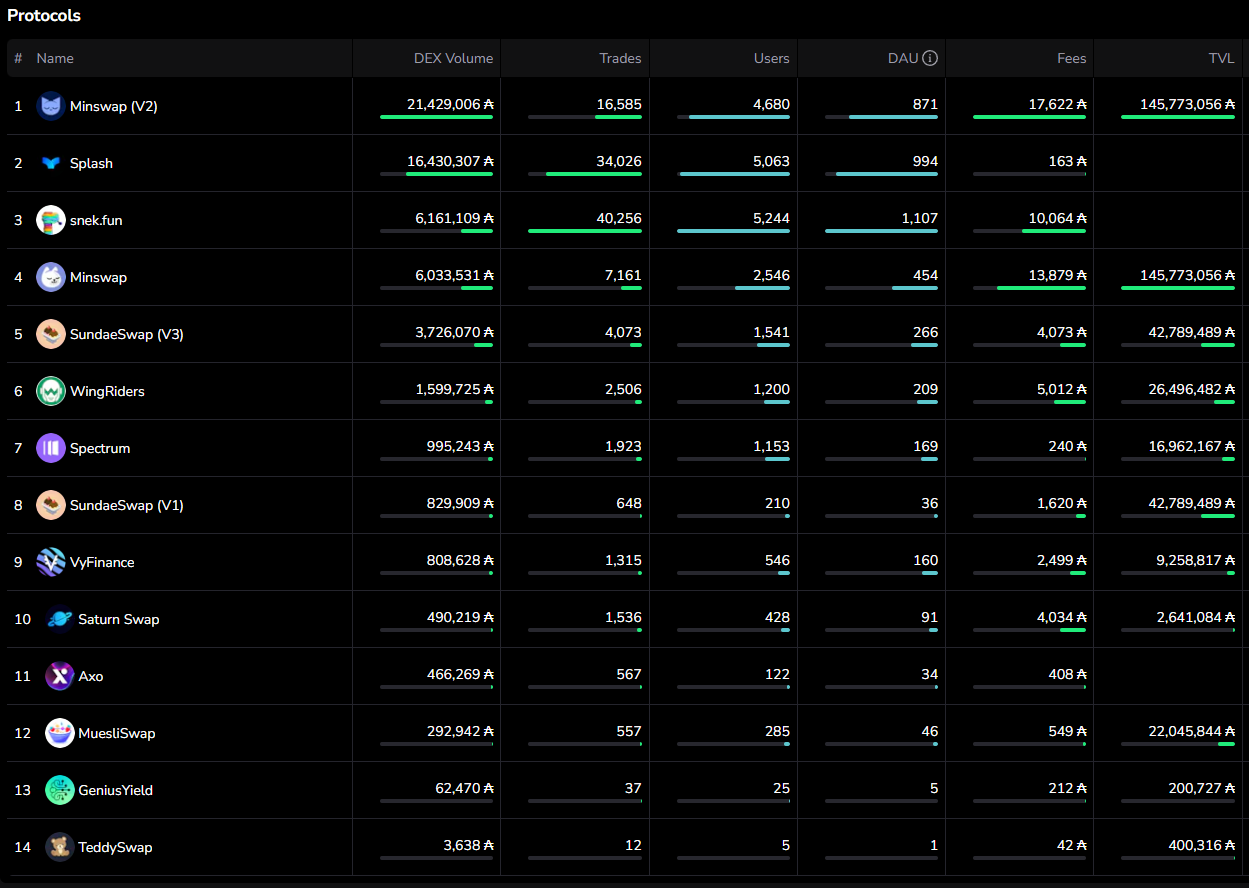Open the TeddySwap protocol name
This screenshot has height=888, width=1249.
115,847
